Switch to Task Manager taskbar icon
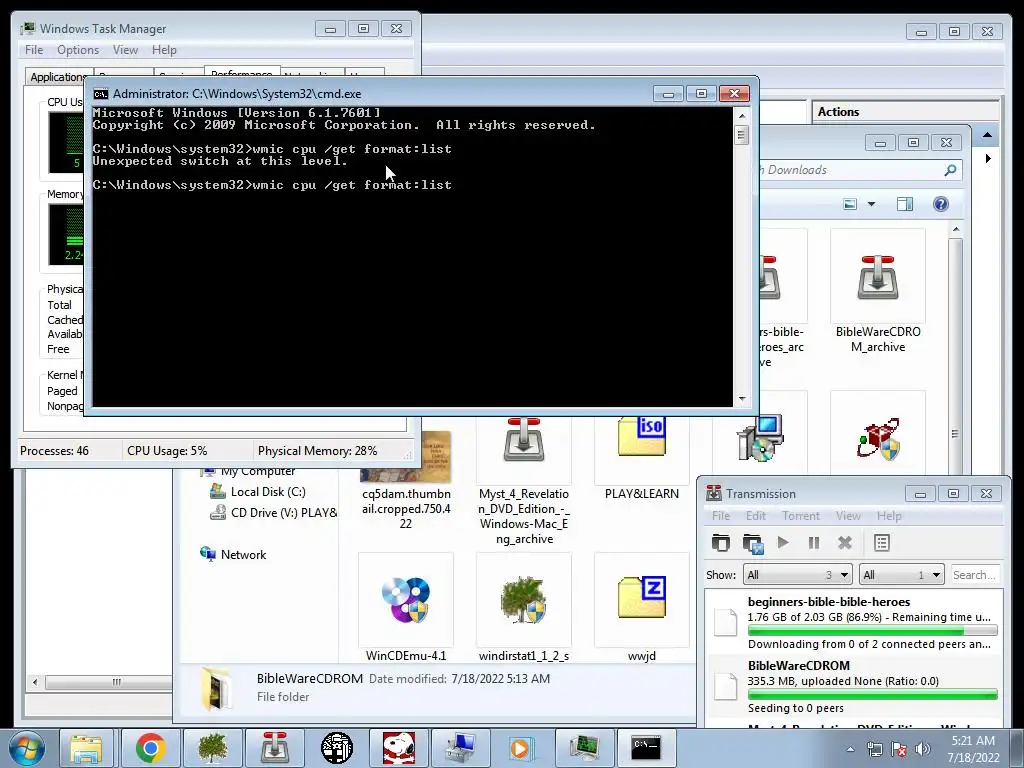The width and height of the screenshot is (1024, 768). (x=583, y=748)
